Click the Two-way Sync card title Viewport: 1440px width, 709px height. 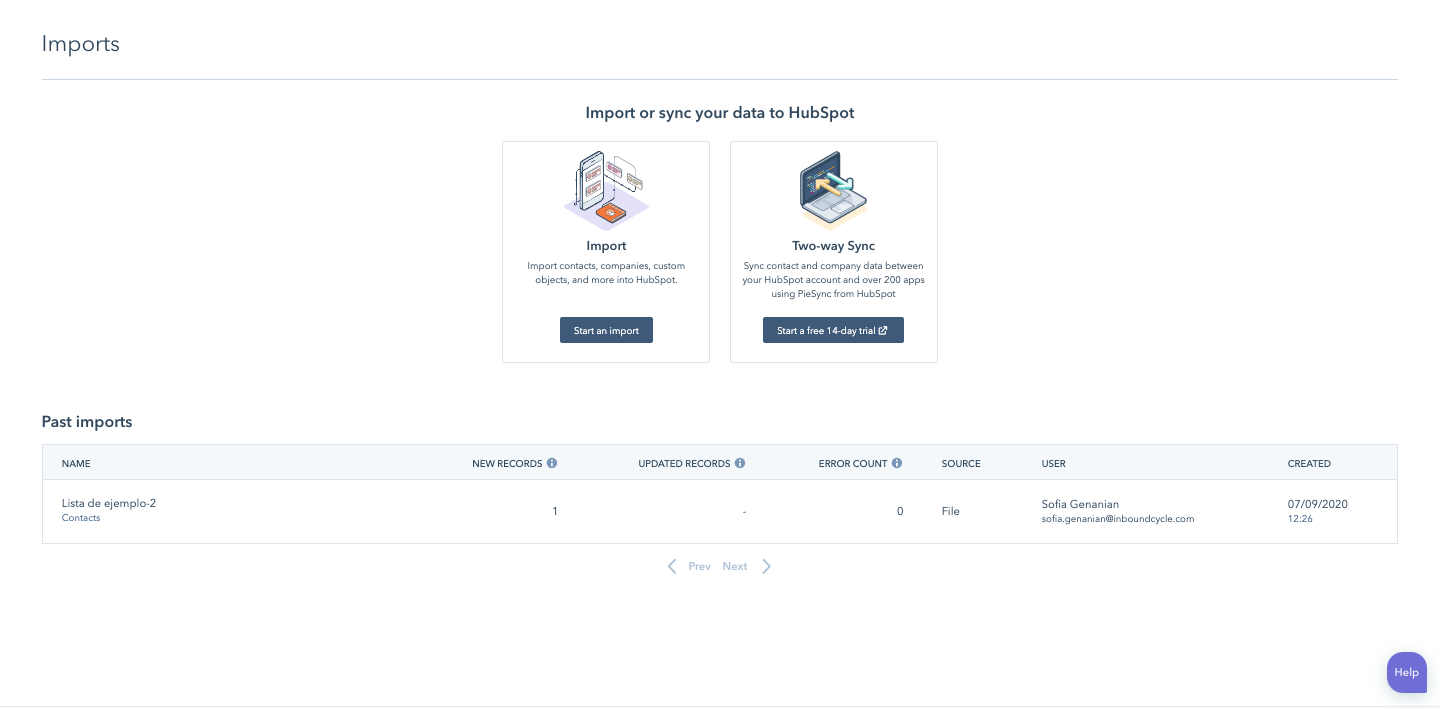pyautogui.click(x=833, y=246)
